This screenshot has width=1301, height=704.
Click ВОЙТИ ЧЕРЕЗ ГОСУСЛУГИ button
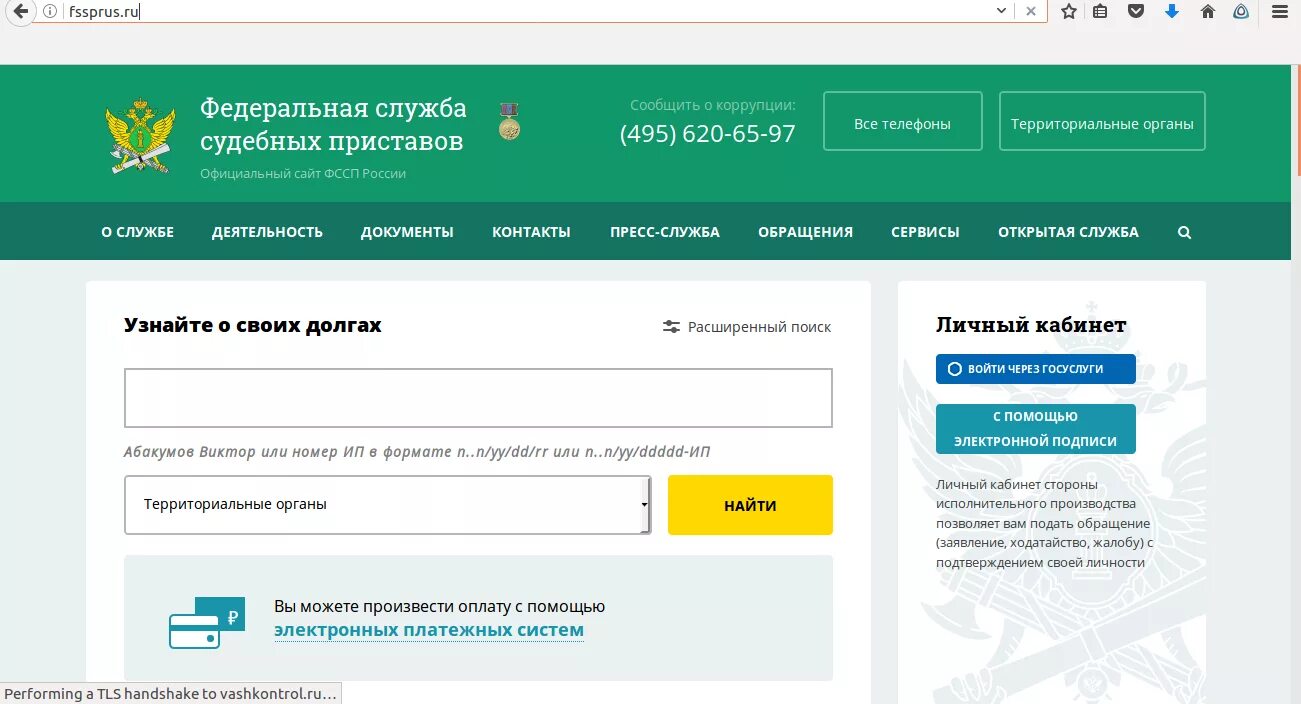pos(1036,369)
